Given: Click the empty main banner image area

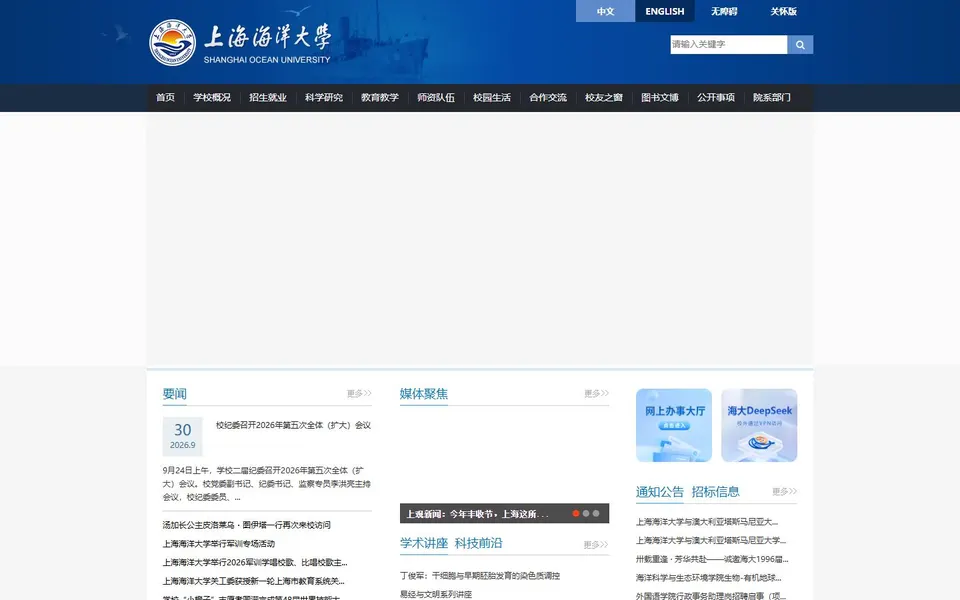Looking at the screenshot, I should click(480, 239).
